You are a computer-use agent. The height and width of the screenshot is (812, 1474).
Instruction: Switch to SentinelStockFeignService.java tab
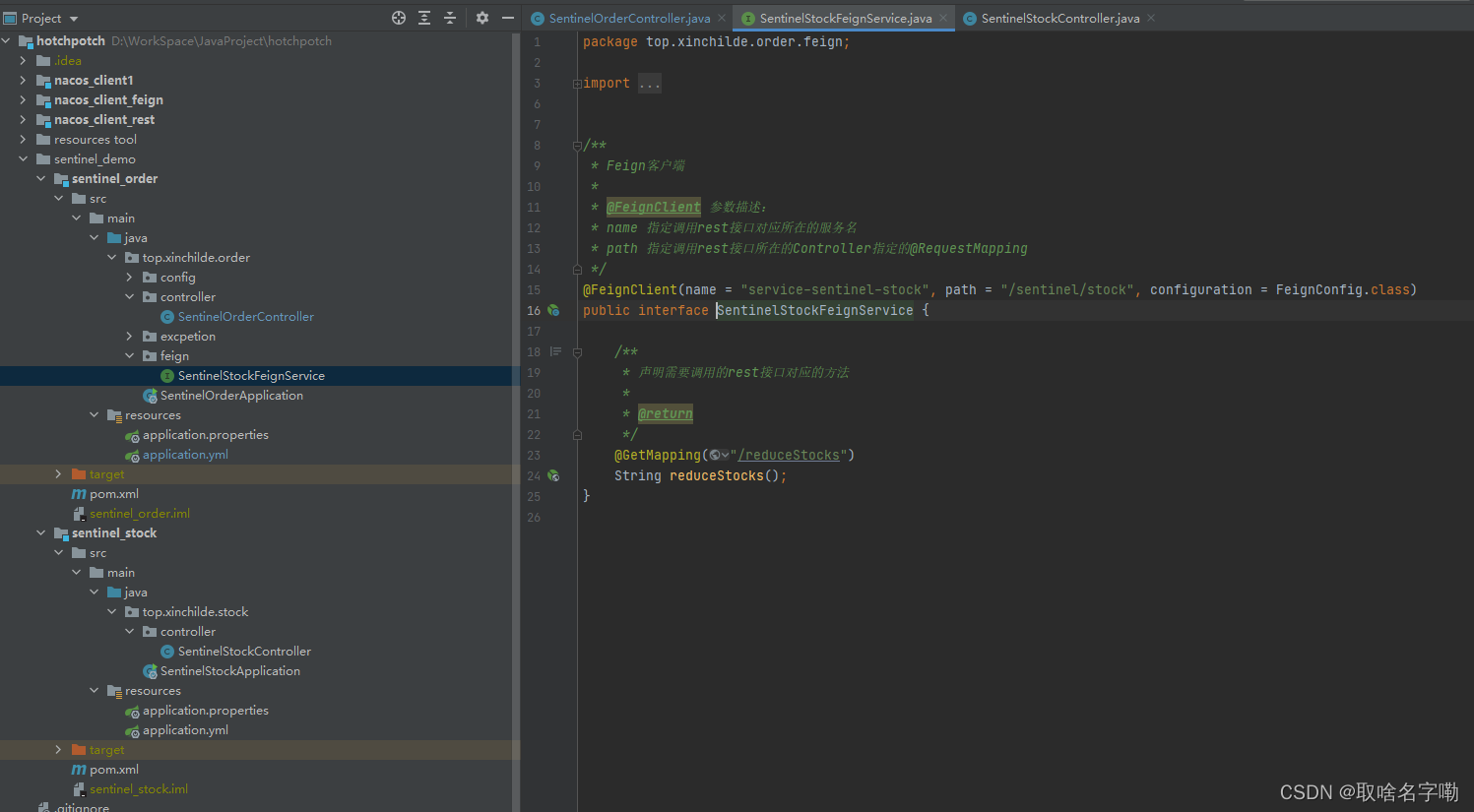(x=845, y=18)
